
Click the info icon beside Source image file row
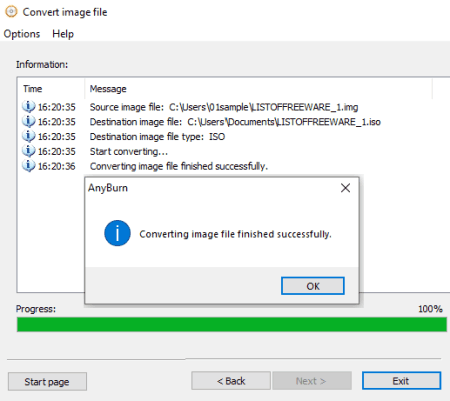point(29,107)
